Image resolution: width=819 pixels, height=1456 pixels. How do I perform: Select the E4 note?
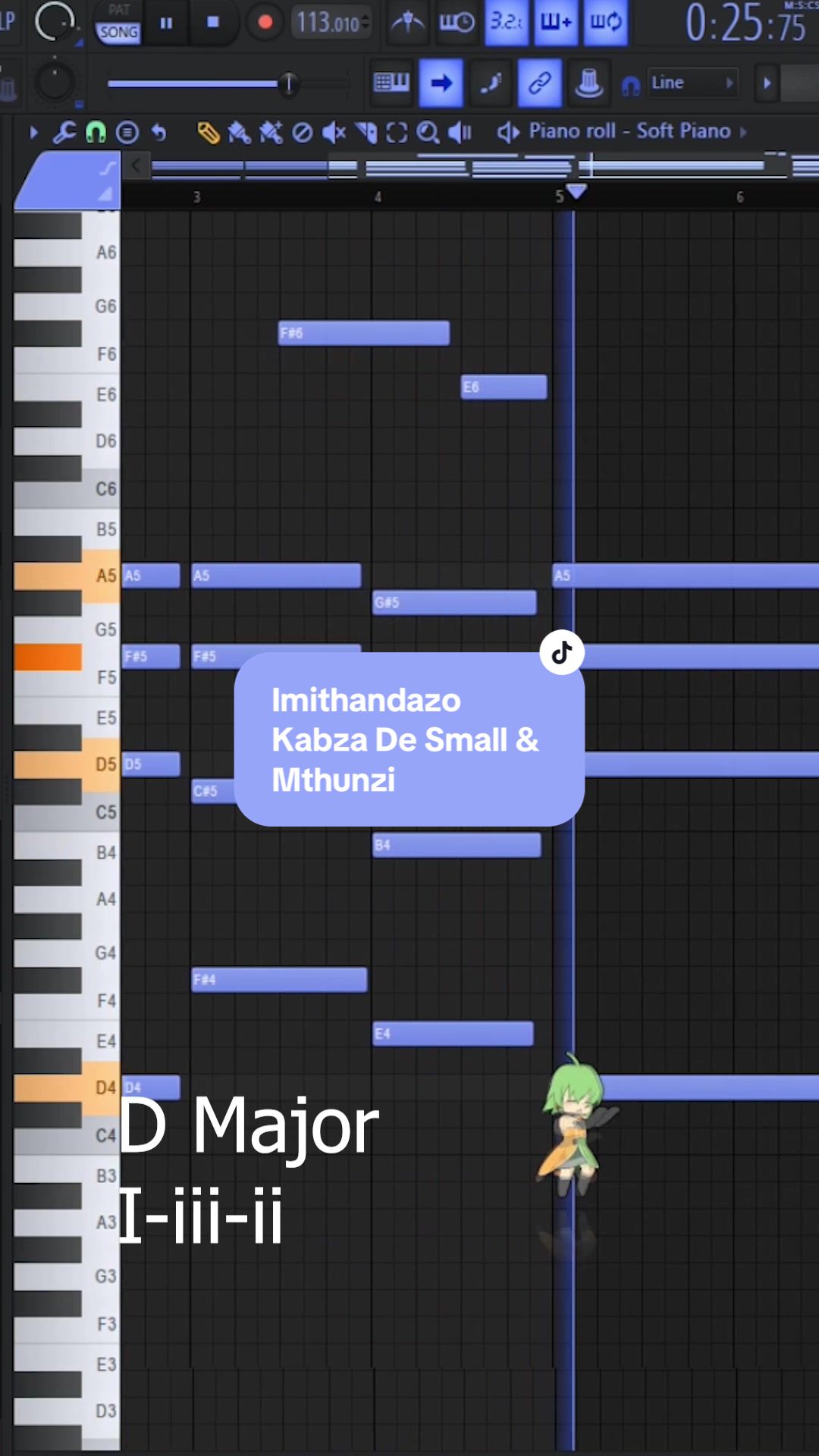(x=453, y=1034)
